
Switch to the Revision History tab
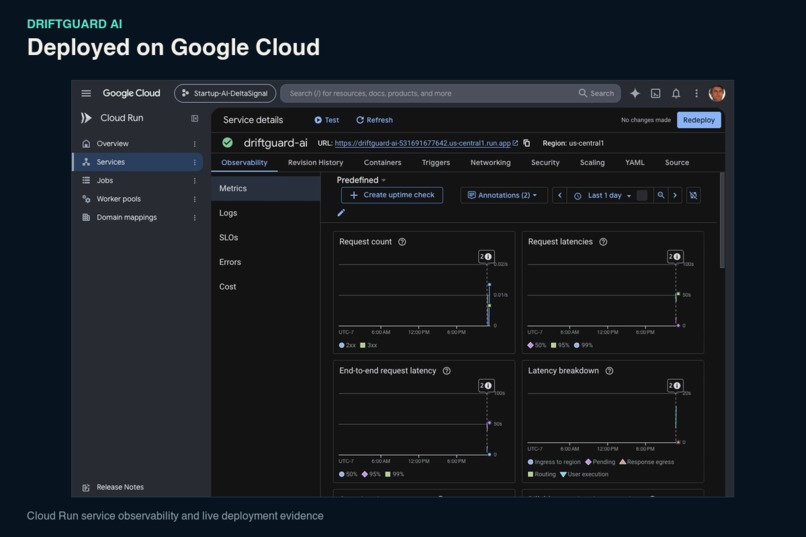tap(315, 162)
